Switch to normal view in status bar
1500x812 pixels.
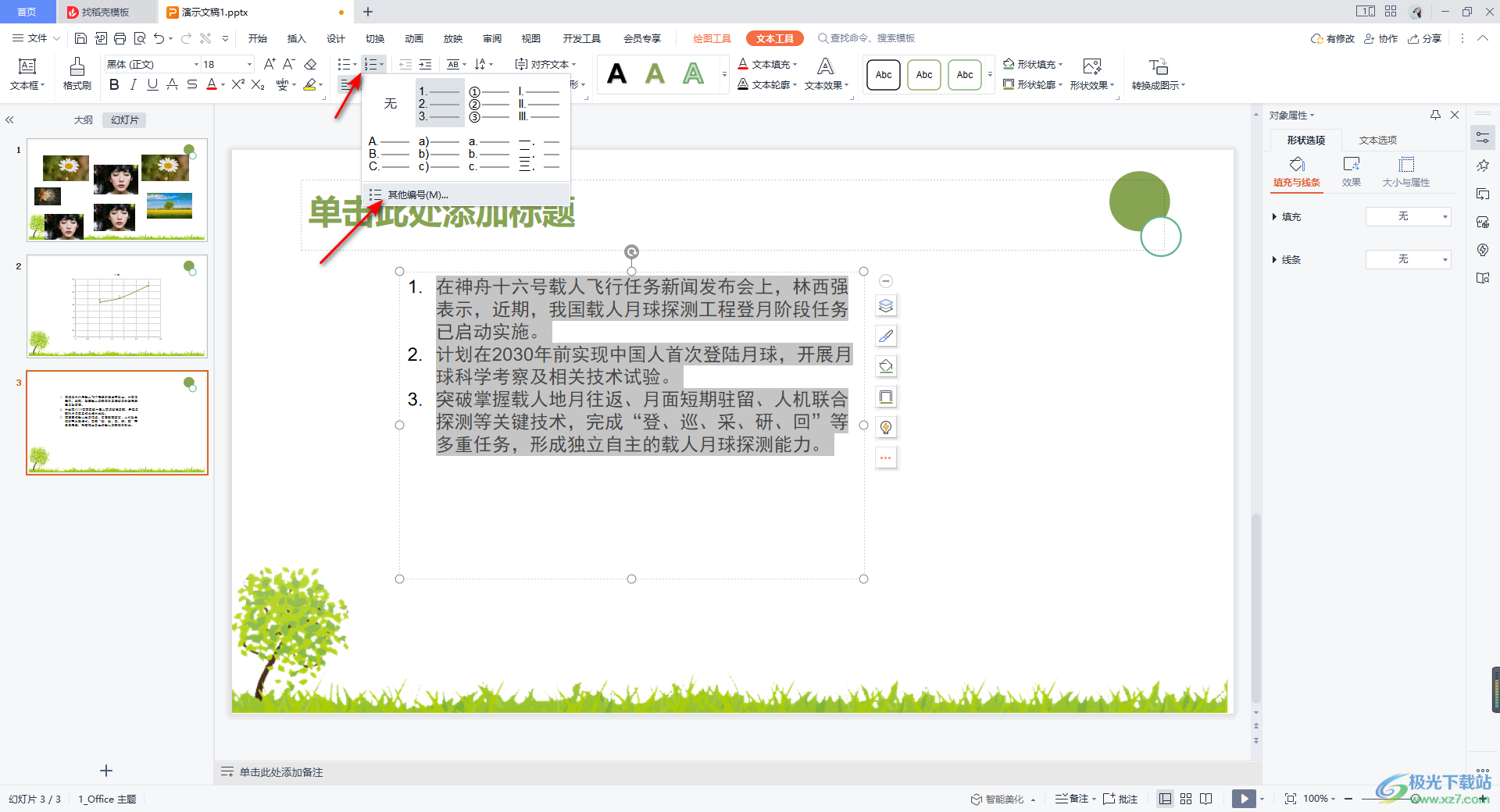tap(1165, 799)
